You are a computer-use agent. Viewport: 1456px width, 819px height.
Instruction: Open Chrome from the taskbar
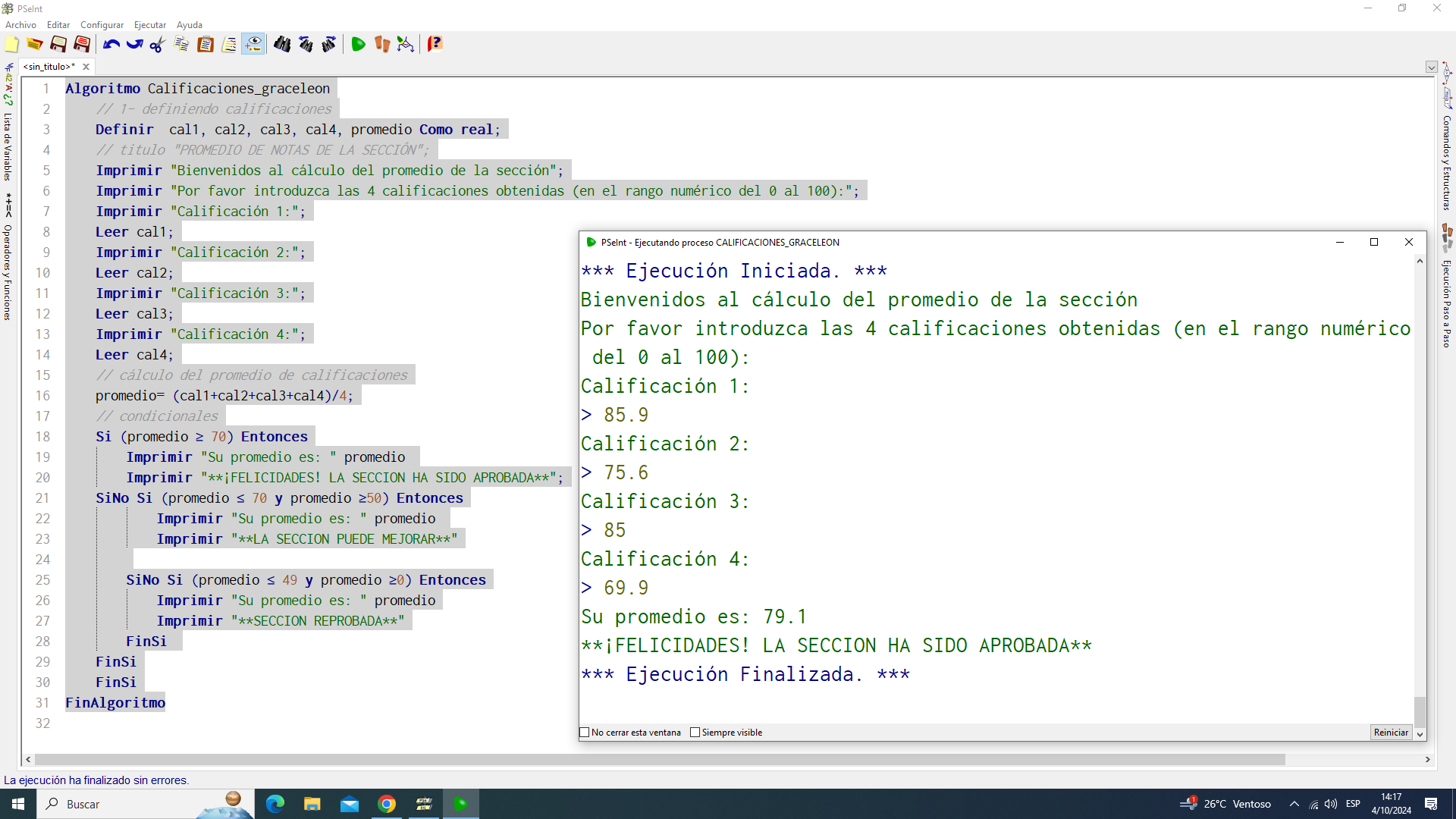(x=387, y=804)
